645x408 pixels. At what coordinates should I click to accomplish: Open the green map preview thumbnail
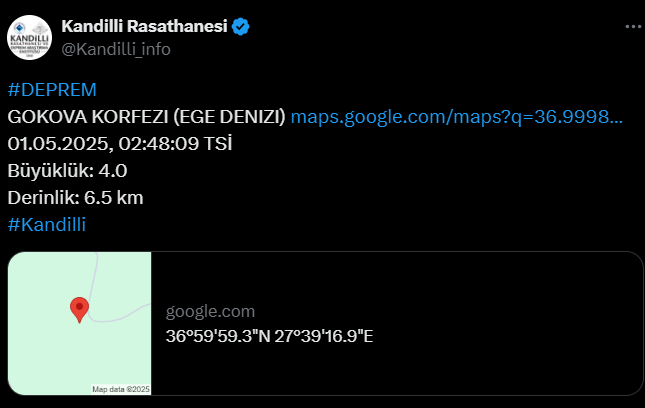point(79,323)
